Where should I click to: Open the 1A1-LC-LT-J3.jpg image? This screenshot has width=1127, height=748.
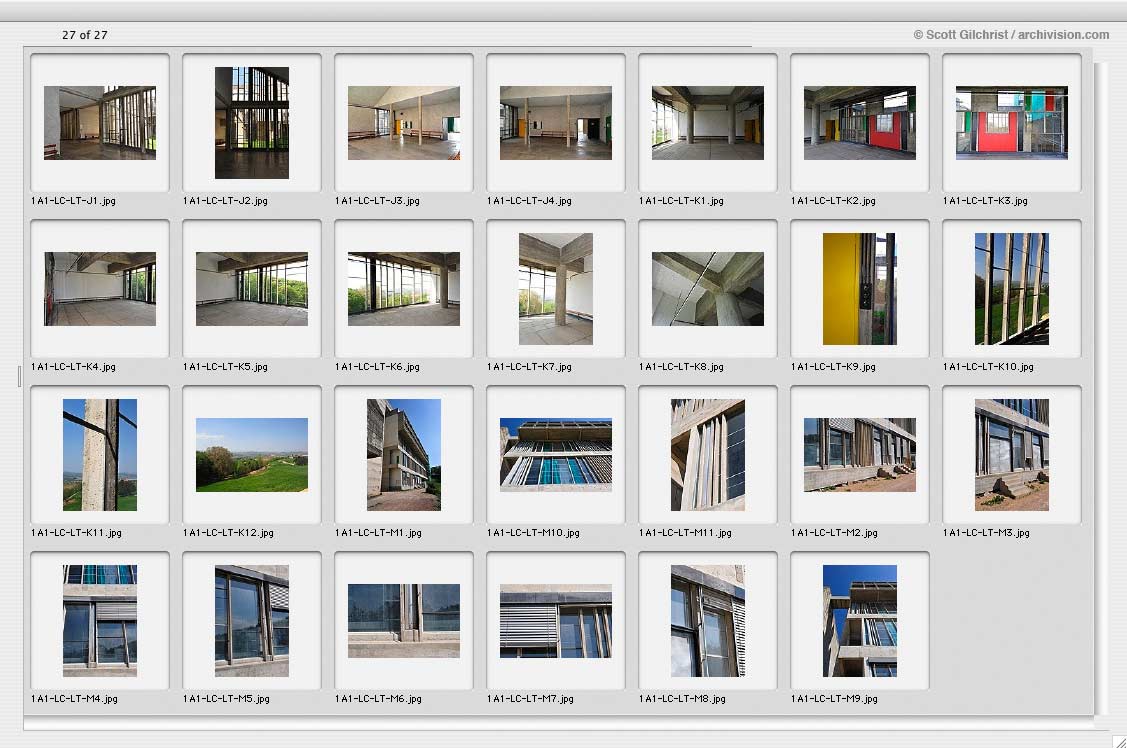[404, 123]
